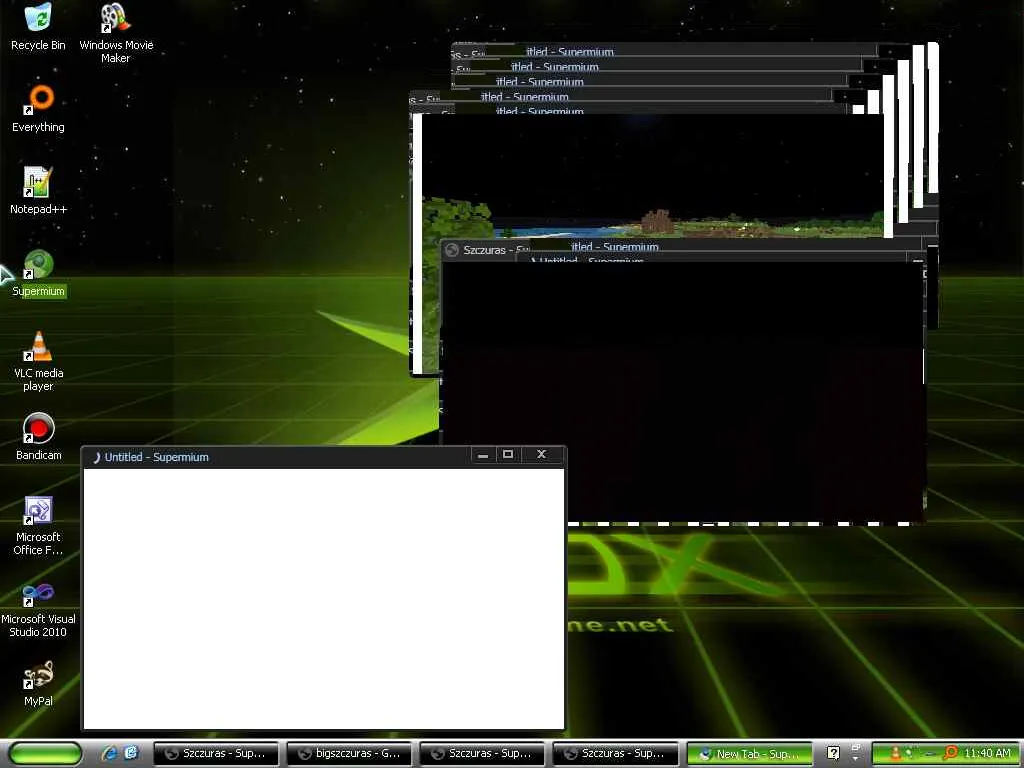Viewport: 1024px width, 768px height.
Task: Minimize the Untitled - Supermium window
Action: (483, 455)
